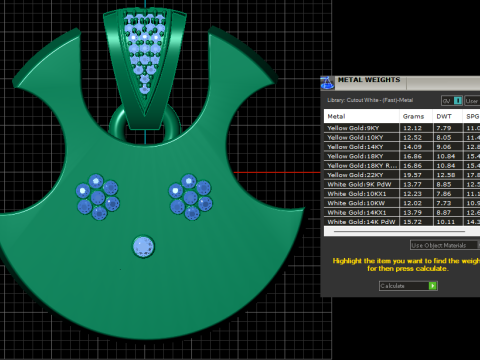Click the User button beside GV
The height and width of the screenshot is (360, 480).
(x=472, y=101)
